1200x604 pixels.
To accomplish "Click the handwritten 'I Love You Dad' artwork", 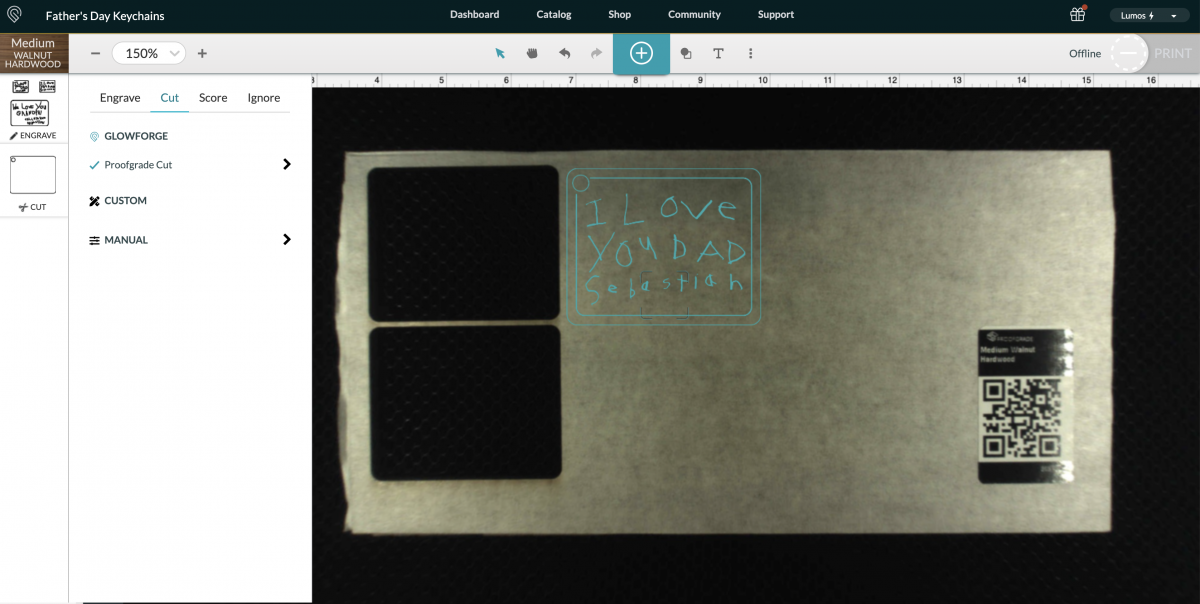I will click(665, 246).
